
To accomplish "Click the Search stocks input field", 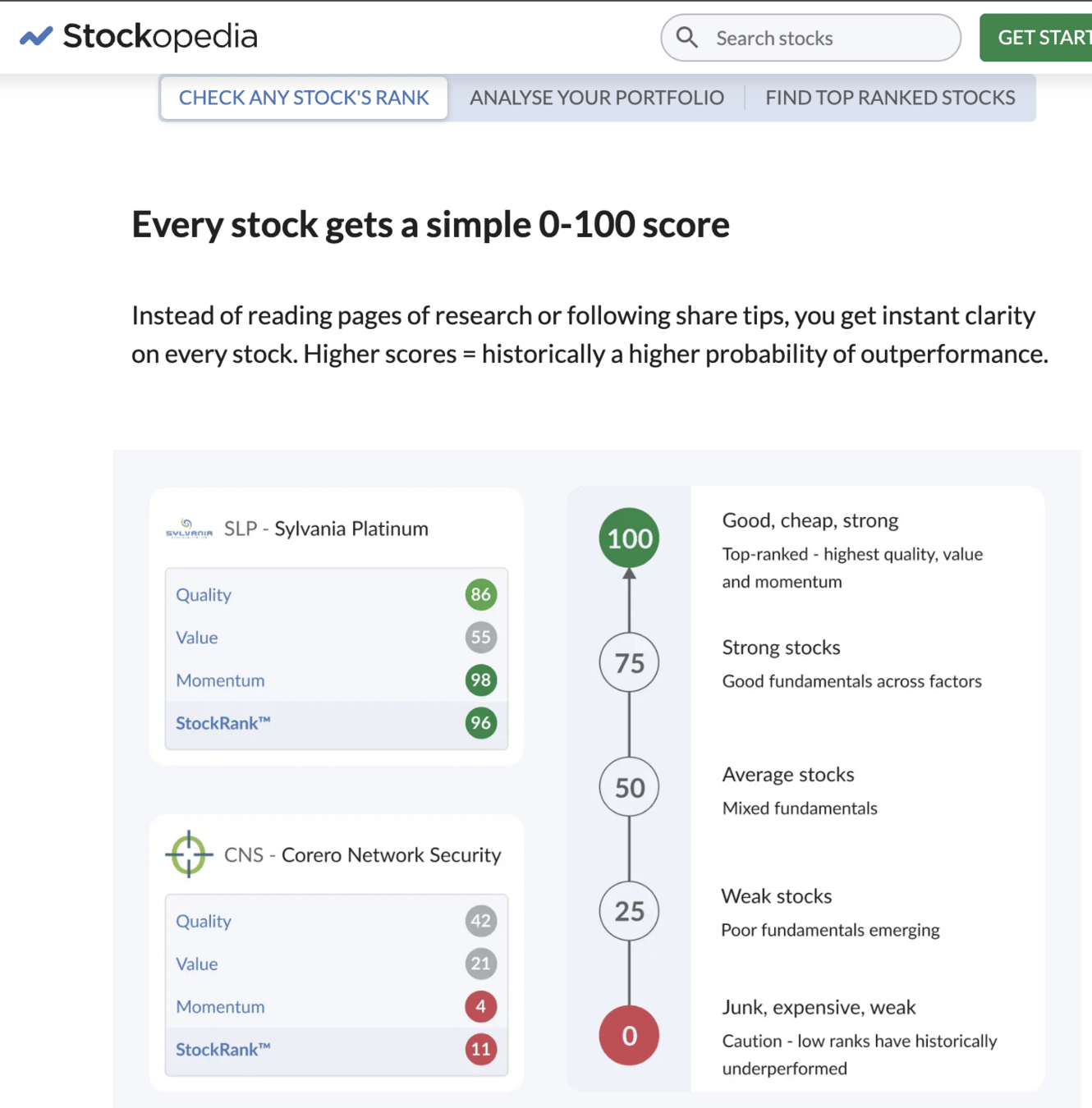I will 810,38.
